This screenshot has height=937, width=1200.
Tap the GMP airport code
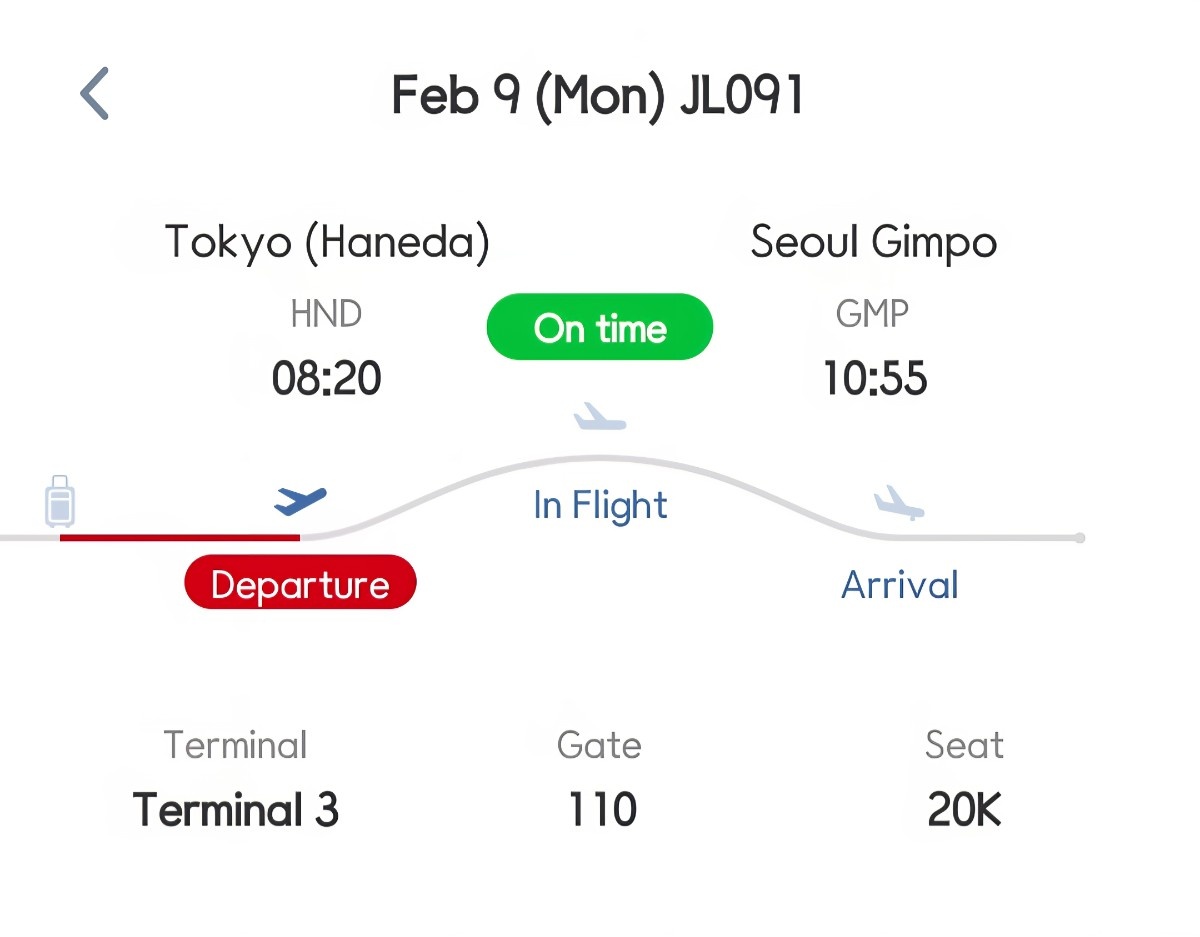click(x=872, y=313)
